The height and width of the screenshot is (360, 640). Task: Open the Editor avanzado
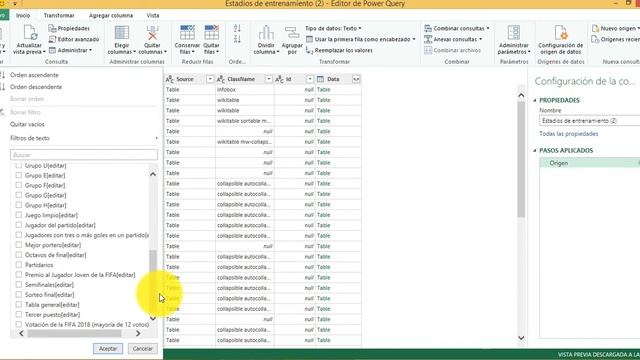point(74,39)
